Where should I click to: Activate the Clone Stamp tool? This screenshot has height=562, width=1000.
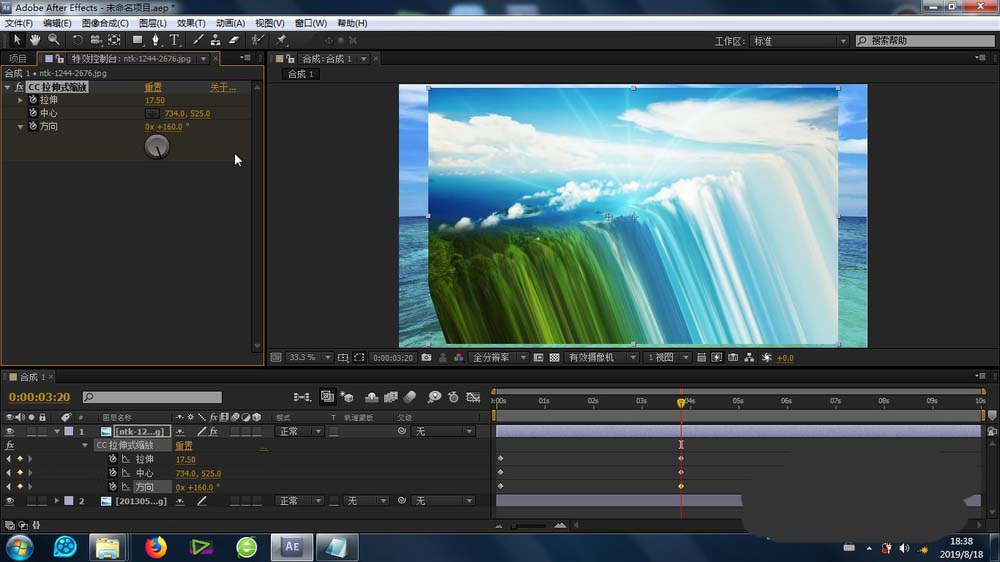tap(215, 40)
